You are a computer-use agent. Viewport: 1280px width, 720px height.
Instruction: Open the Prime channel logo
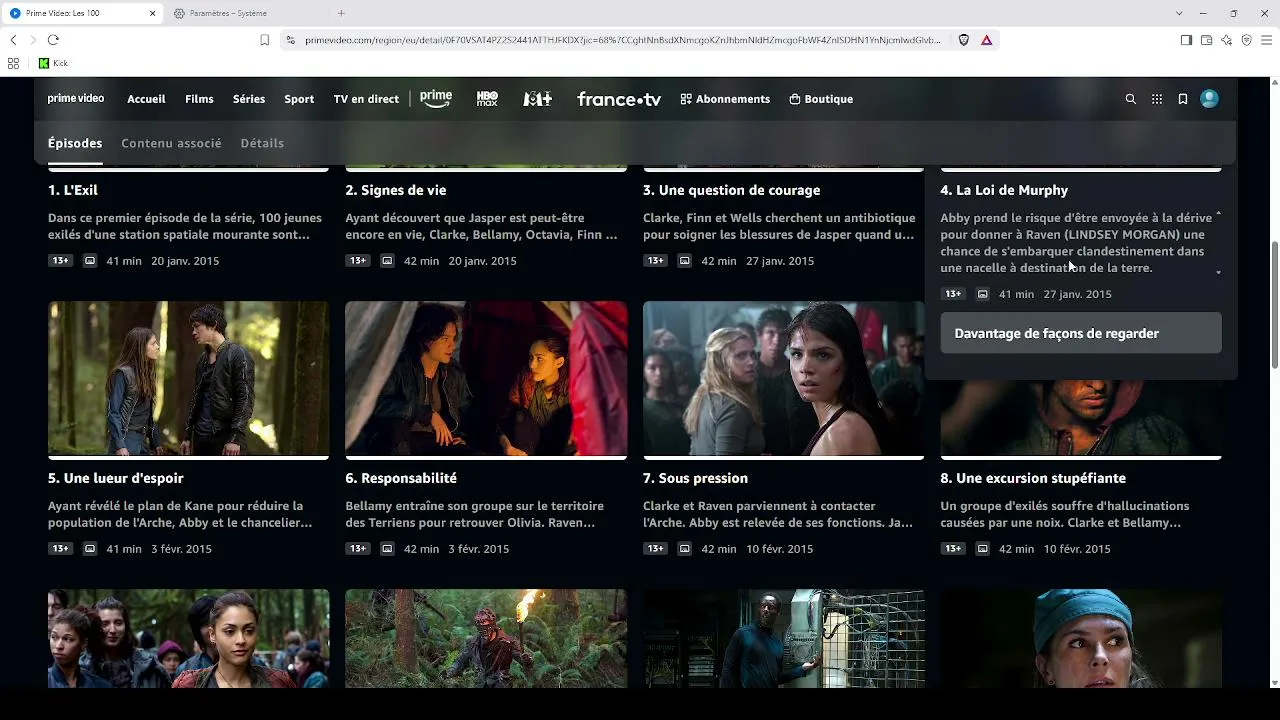pos(436,98)
